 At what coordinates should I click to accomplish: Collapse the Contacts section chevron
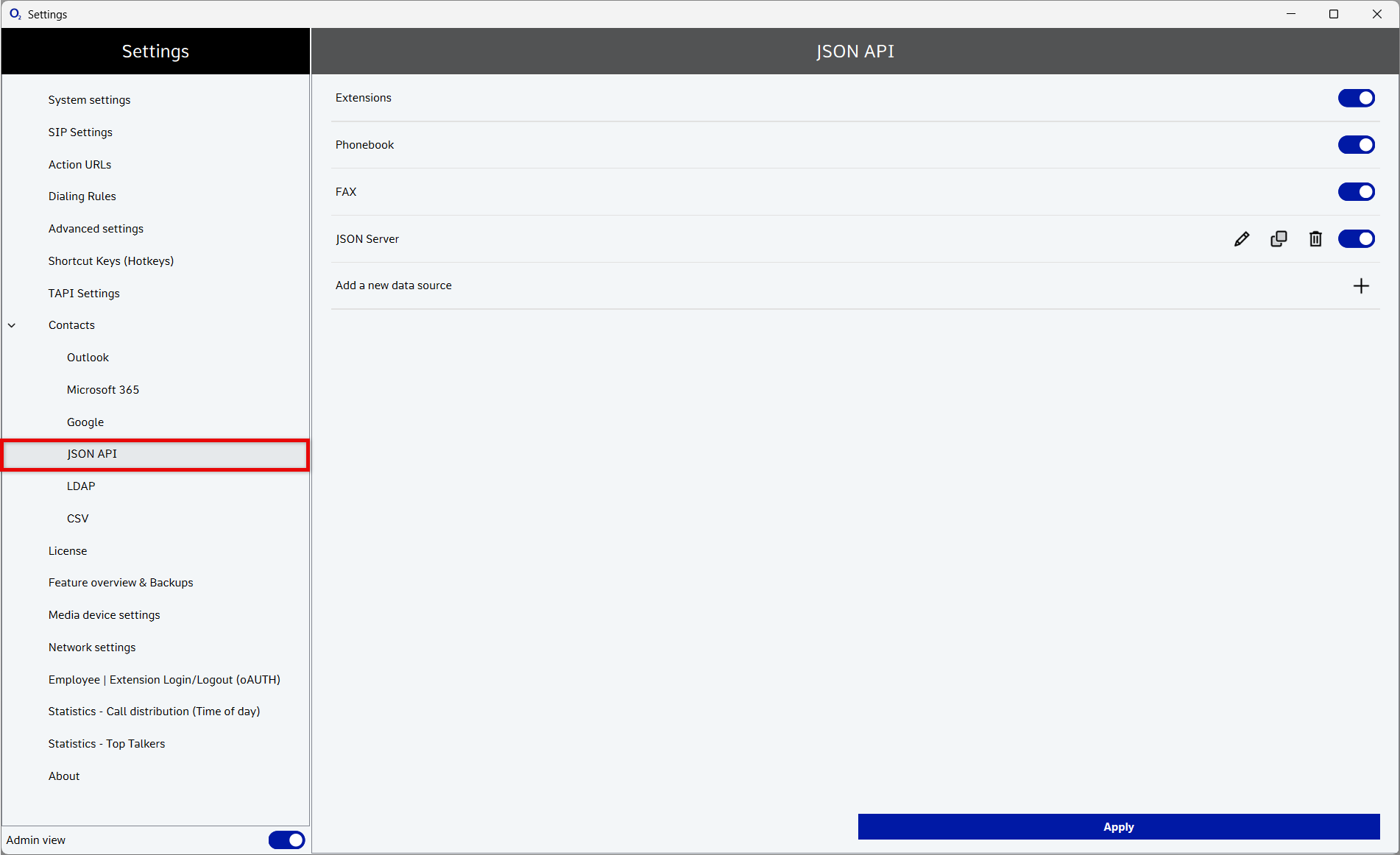12,325
